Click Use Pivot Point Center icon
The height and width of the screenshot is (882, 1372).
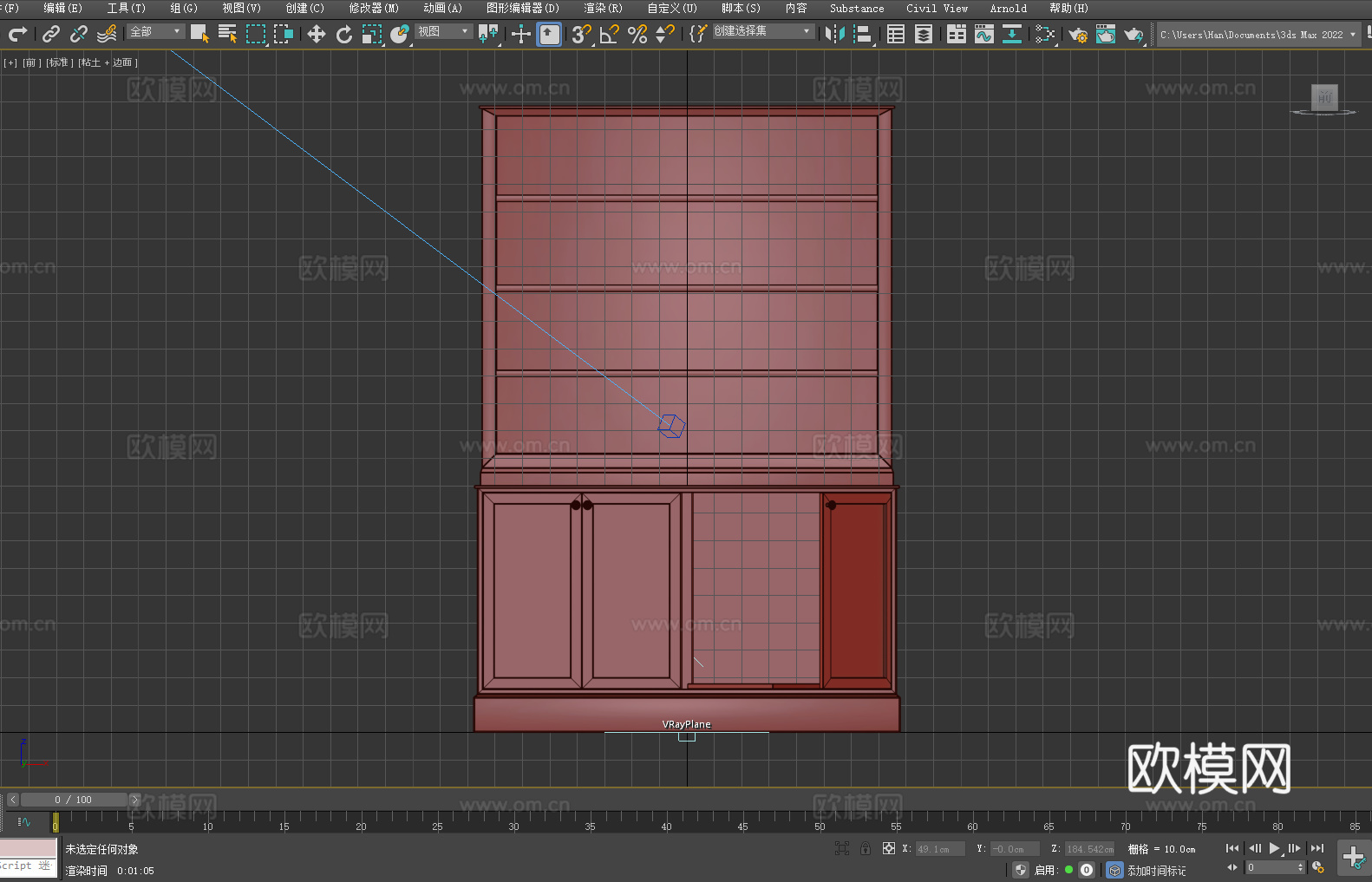tap(488, 34)
